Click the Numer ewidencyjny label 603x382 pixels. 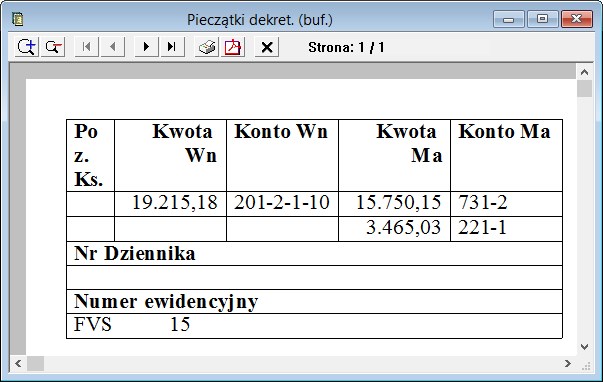point(166,301)
